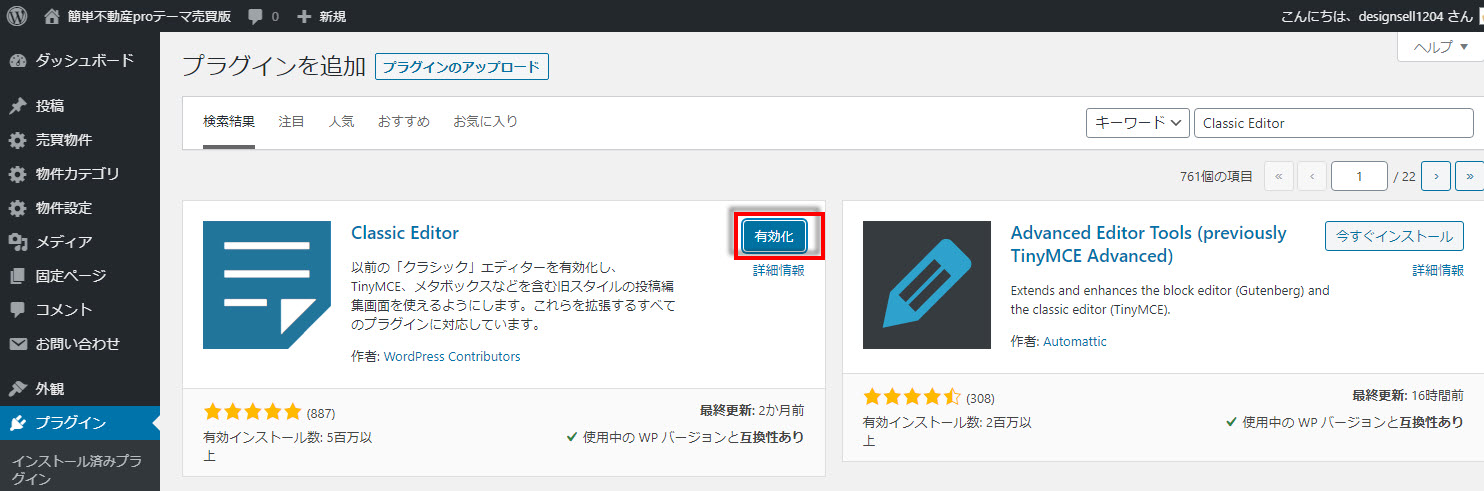
Task: Open 投稿 pin icon menu
Action: coord(18,106)
